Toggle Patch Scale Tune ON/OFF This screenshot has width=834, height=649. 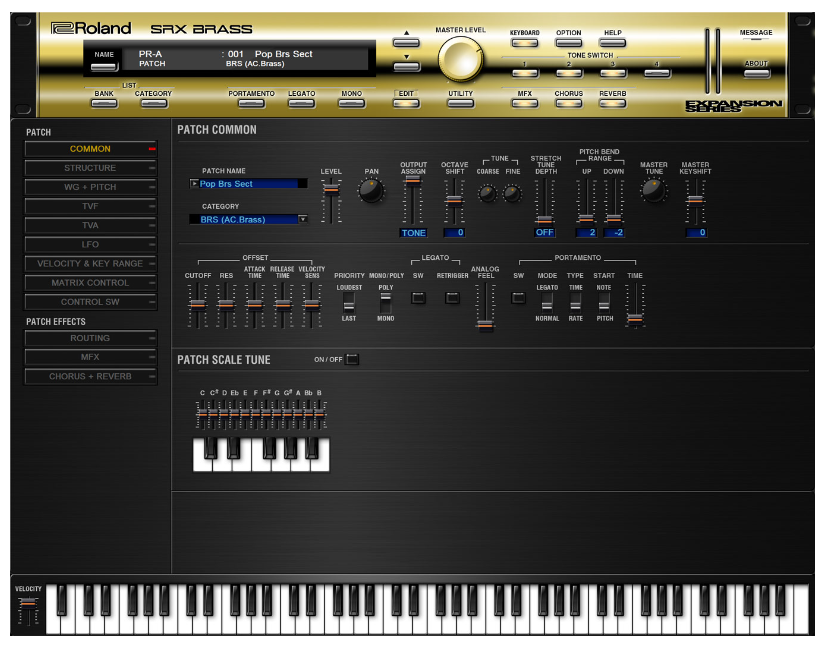(352, 360)
